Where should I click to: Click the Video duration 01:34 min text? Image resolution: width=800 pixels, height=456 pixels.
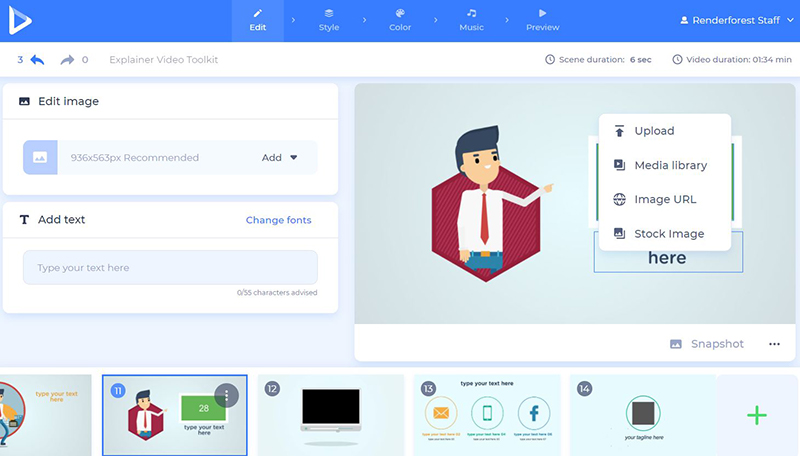739,60
